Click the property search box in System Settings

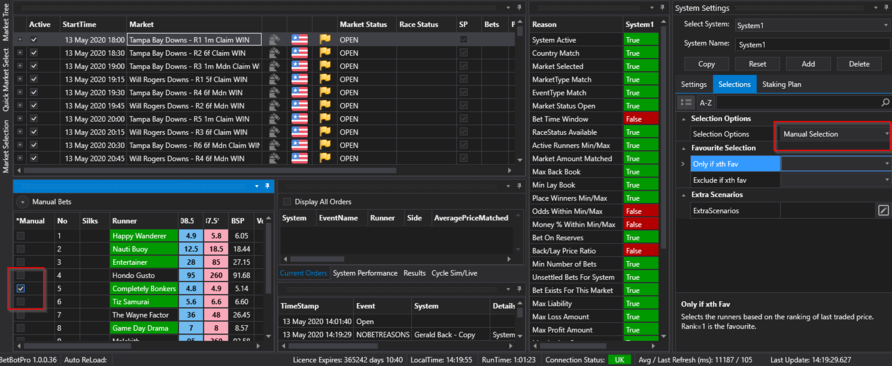pyautogui.click(x=798, y=103)
